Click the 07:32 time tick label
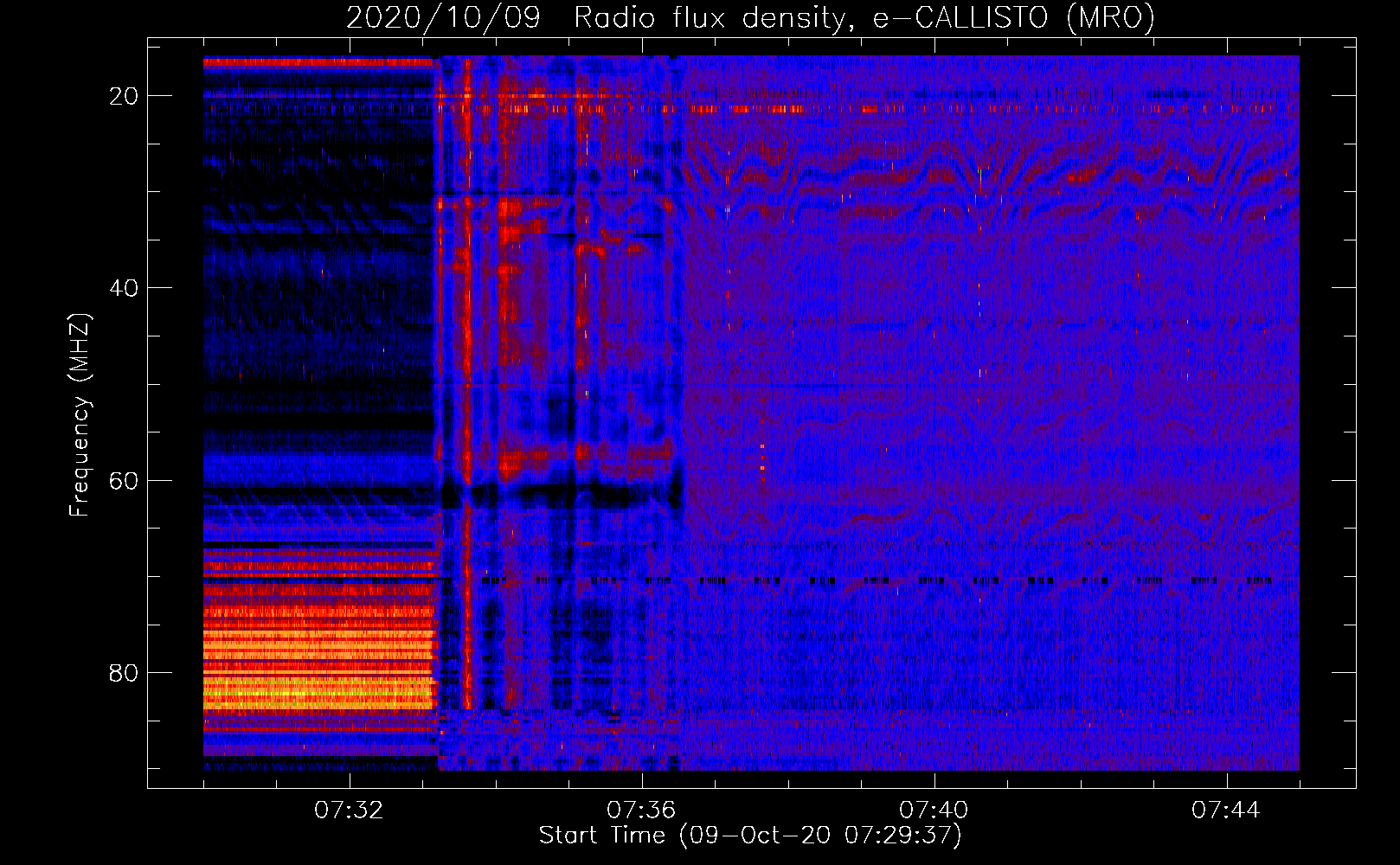This screenshot has width=1400, height=865. point(349,811)
